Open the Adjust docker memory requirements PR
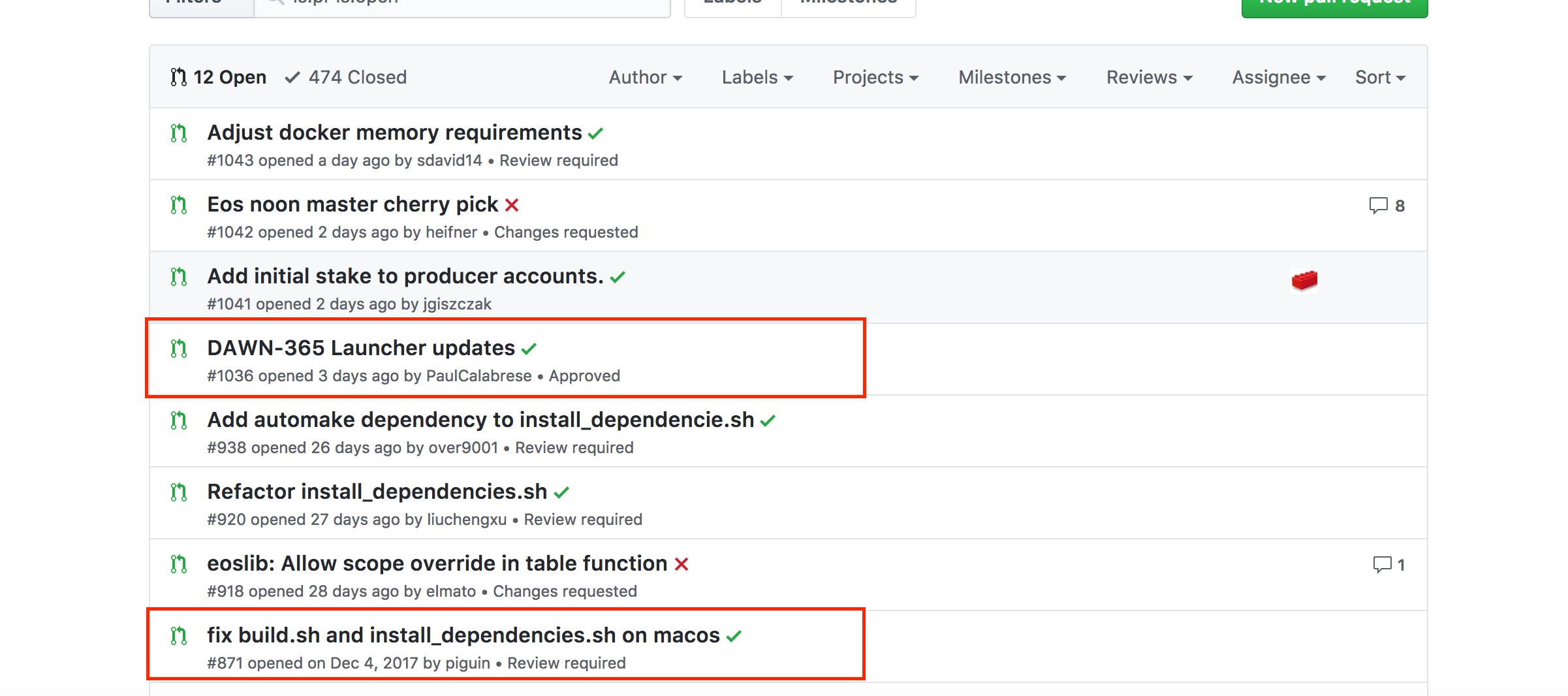This screenshot has height=696, width=1568. pyautogui.click(x=394, y=133)
